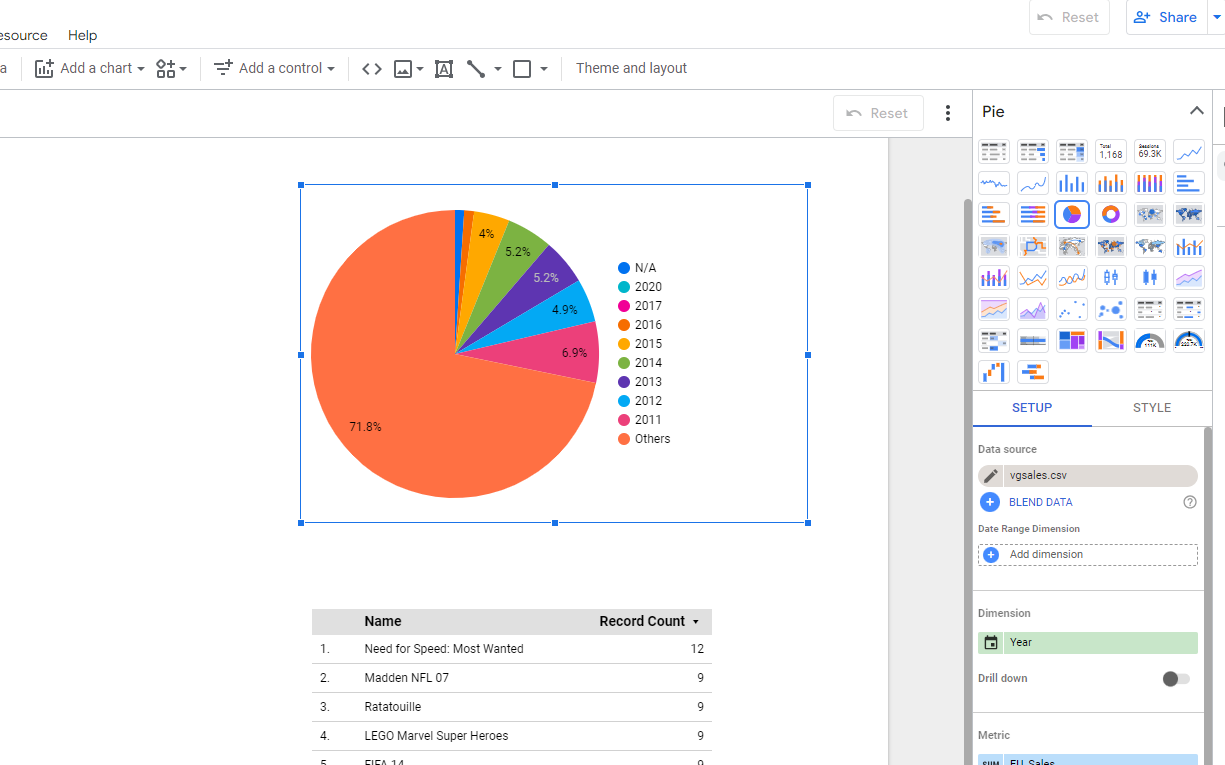Screen dimensions: 1225x765
Task: Open the chart's three-dot more options menu
Action: click(948, 113)
